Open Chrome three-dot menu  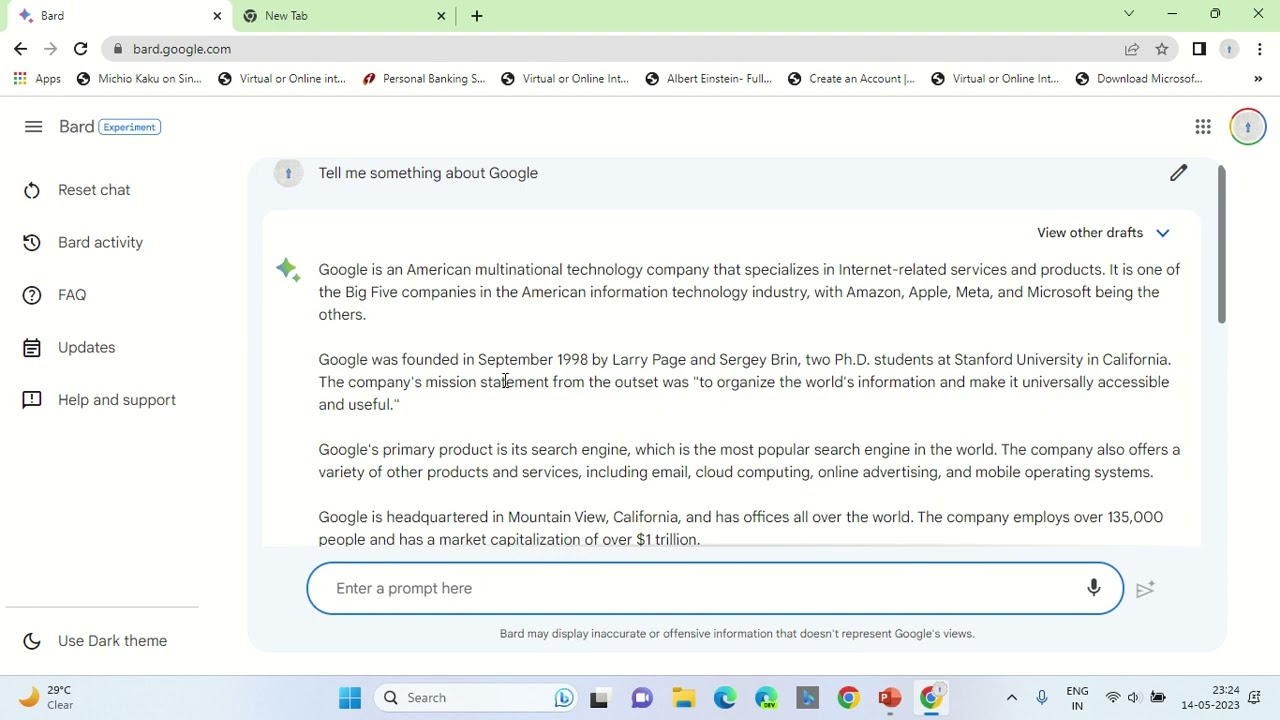click(x=1260, y=49)
